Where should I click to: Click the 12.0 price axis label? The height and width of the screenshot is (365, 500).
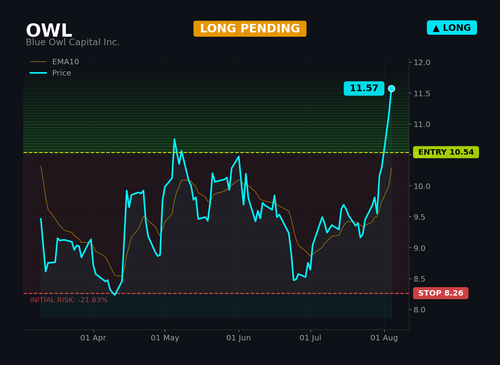tap(422, 62)
